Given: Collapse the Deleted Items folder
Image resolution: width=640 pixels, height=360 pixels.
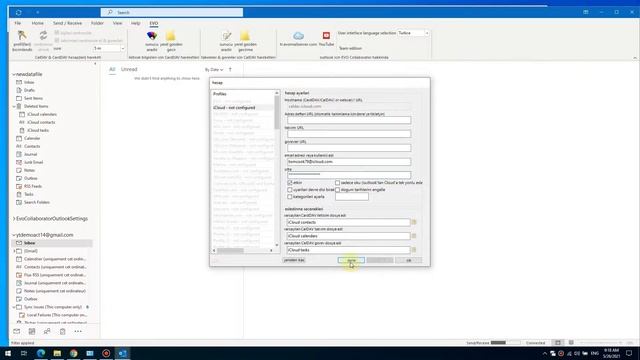Looking at the screenshot, I should (14, 106).
